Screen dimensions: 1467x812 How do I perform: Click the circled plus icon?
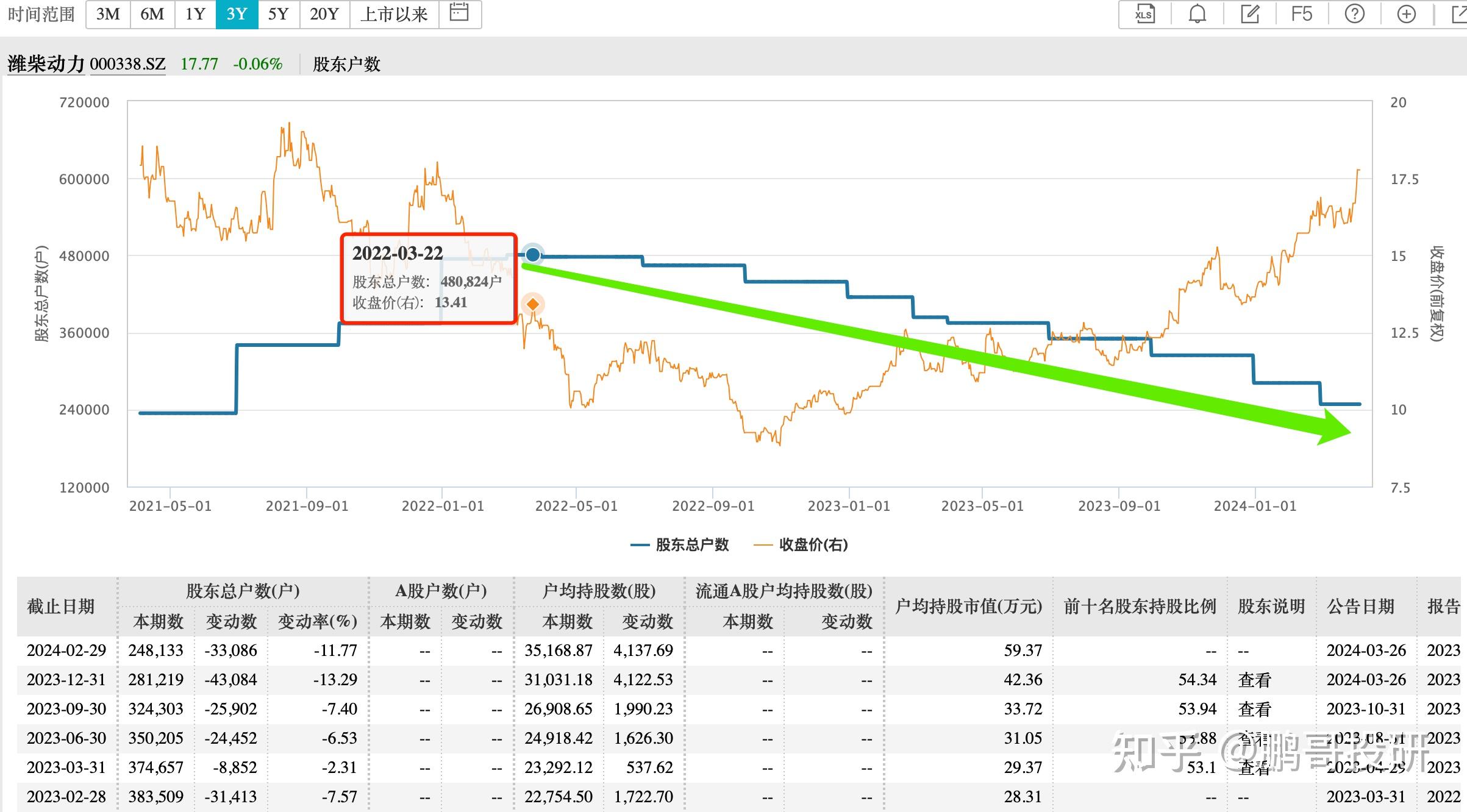click(1405, 13)
